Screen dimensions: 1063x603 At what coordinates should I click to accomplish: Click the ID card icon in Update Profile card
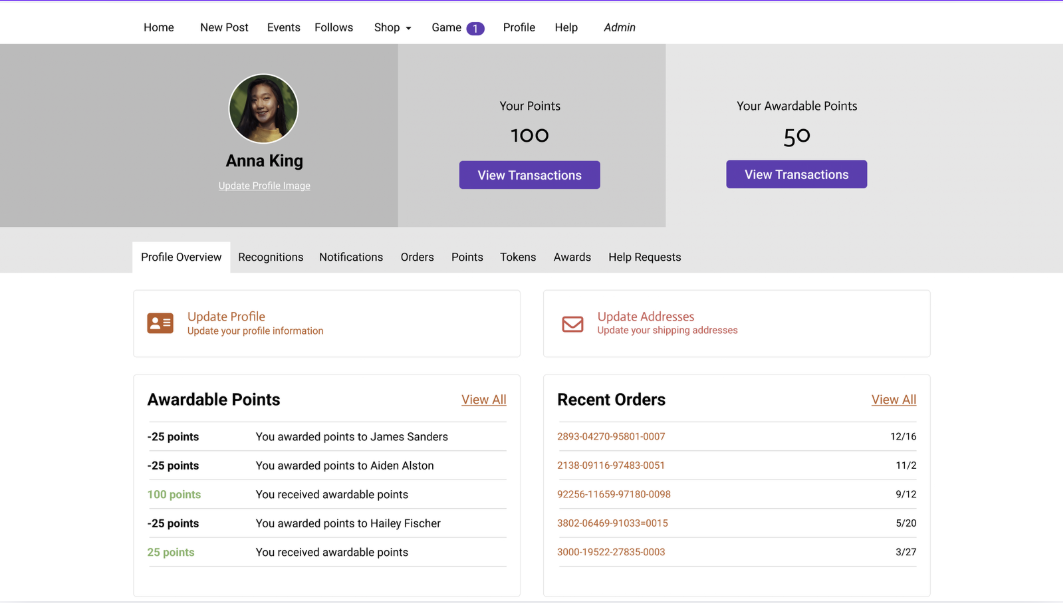pyautogui.click(x=160, y=323)
